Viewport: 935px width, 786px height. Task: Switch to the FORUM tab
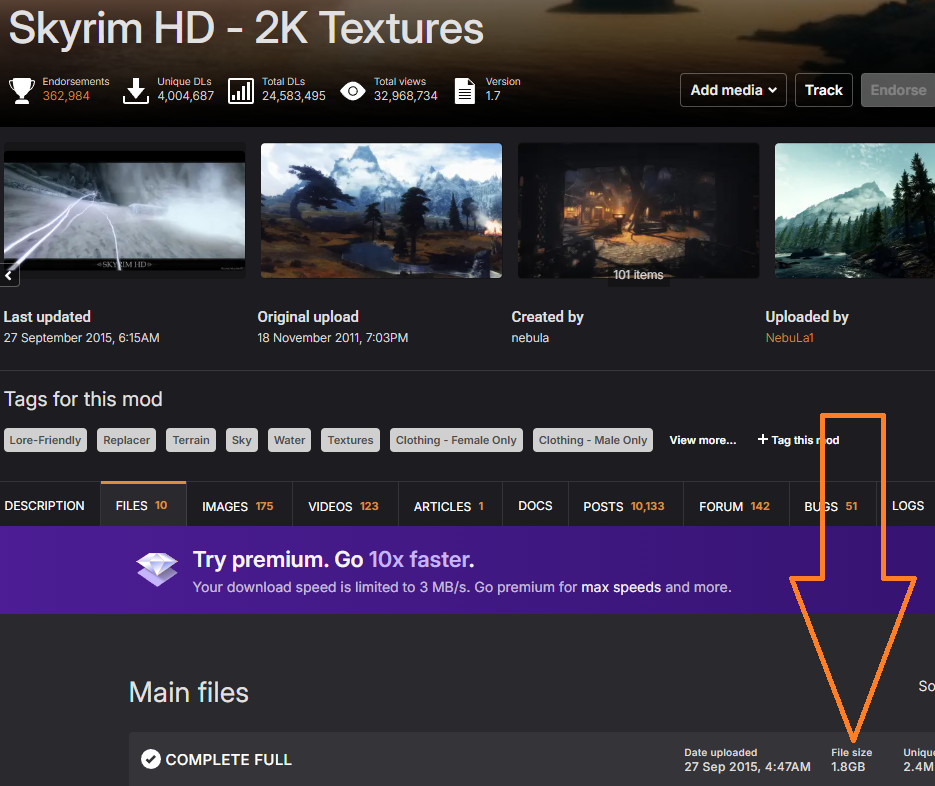tap(735, 506)
